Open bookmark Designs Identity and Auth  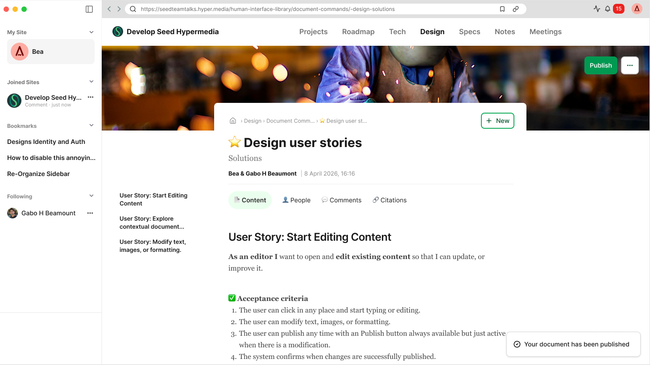(46, 141)
